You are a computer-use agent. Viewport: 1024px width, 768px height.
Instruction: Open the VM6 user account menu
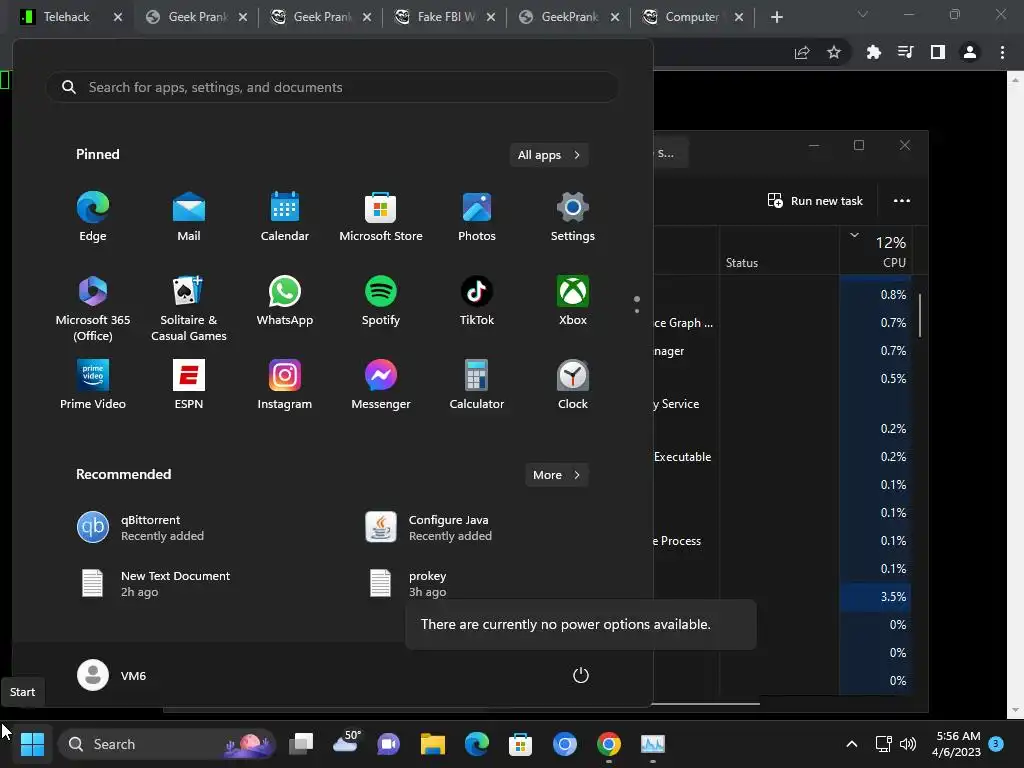coord(112,675)
